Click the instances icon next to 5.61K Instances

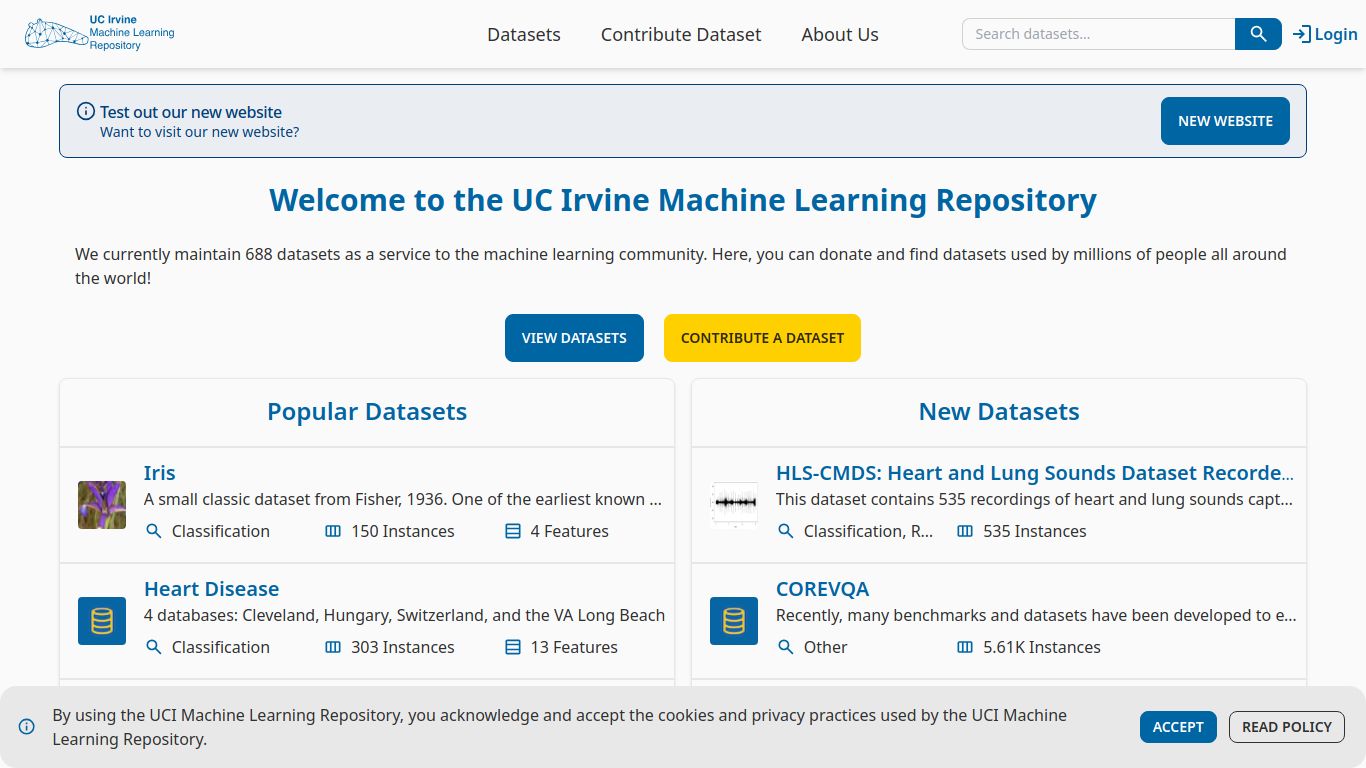pyautogui.click(x=964, y=647)
